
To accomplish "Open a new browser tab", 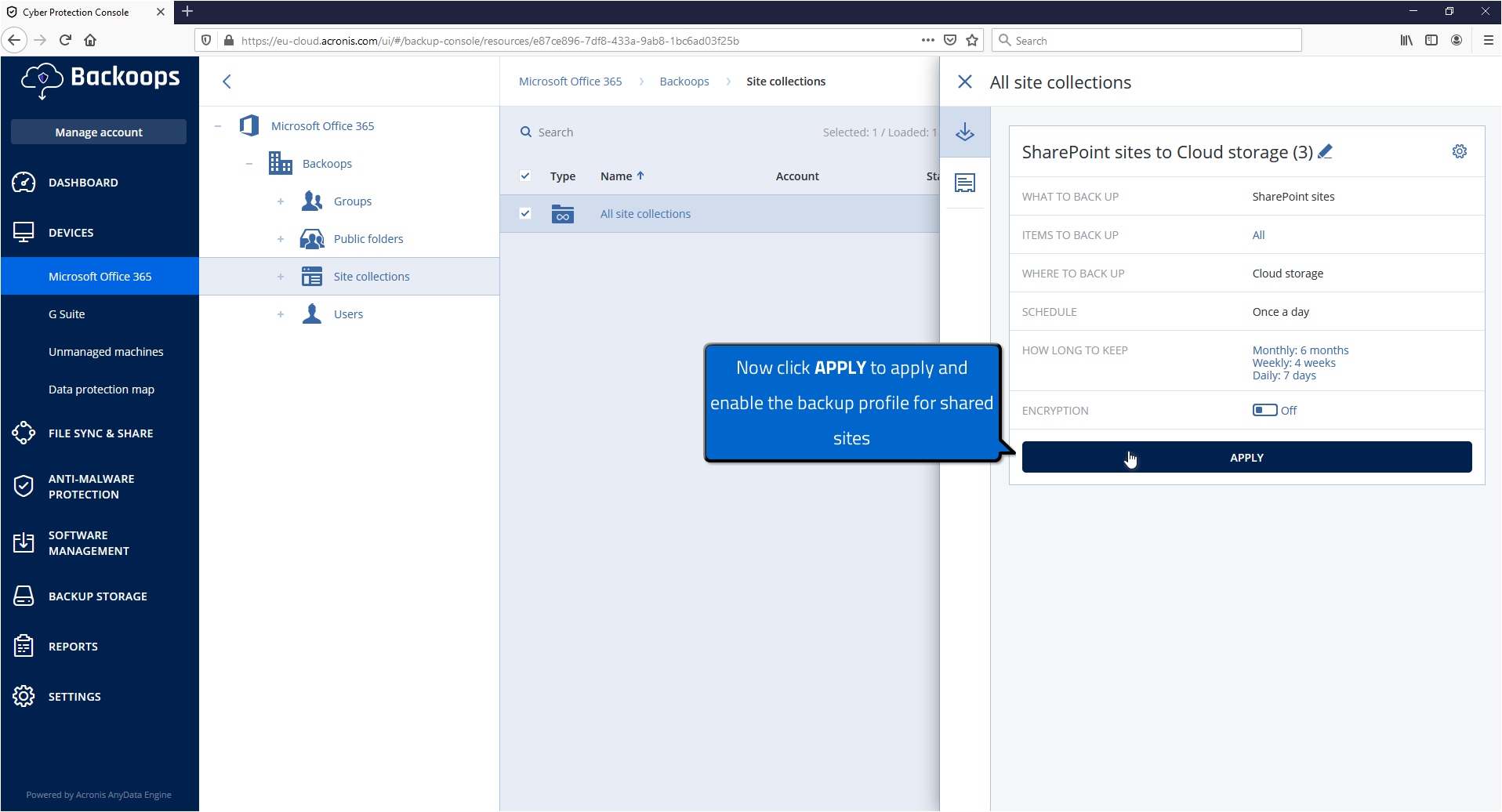I will pyautogui.click(x=187, y=11).
